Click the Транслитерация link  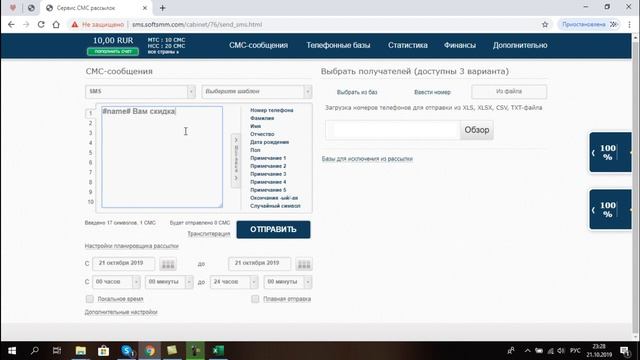[x=209, y=233]
